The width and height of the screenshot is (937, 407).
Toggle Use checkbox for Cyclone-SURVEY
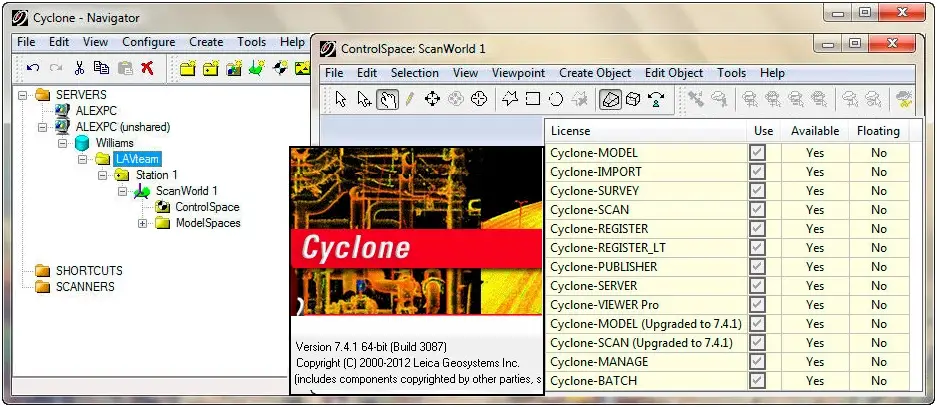click(x=758, y=191)
